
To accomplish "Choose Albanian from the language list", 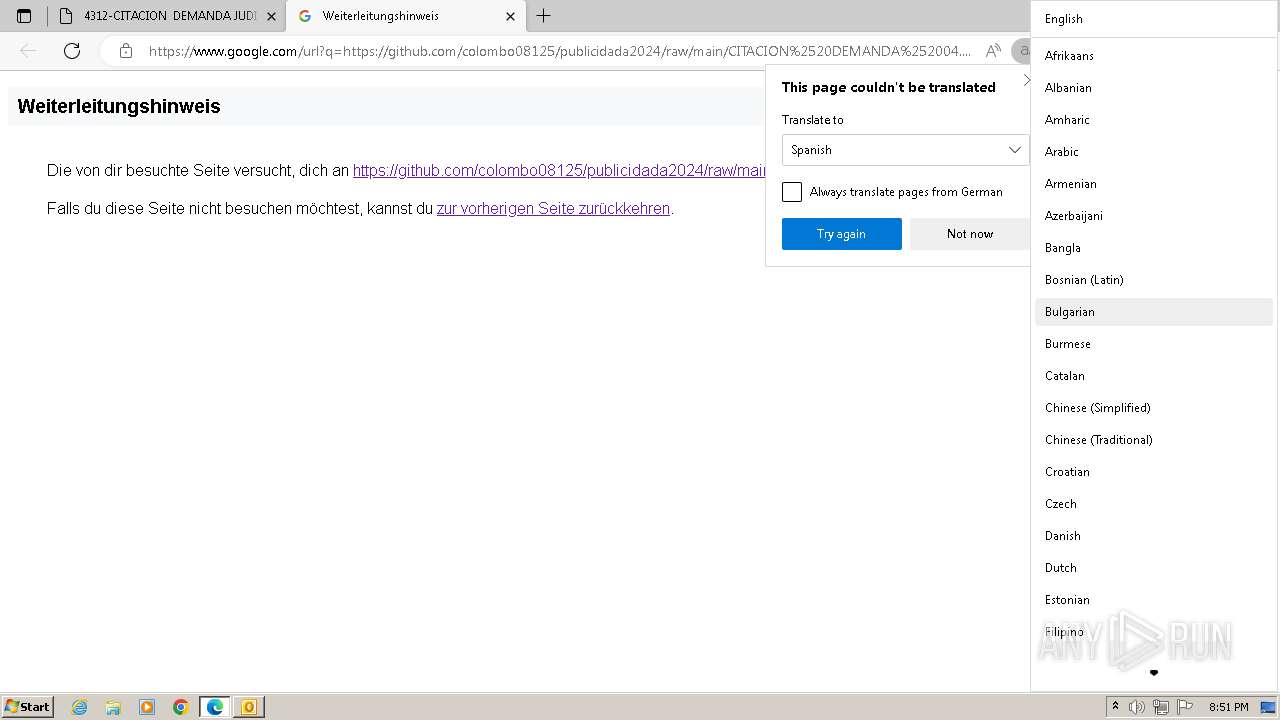I will 1154,88.
